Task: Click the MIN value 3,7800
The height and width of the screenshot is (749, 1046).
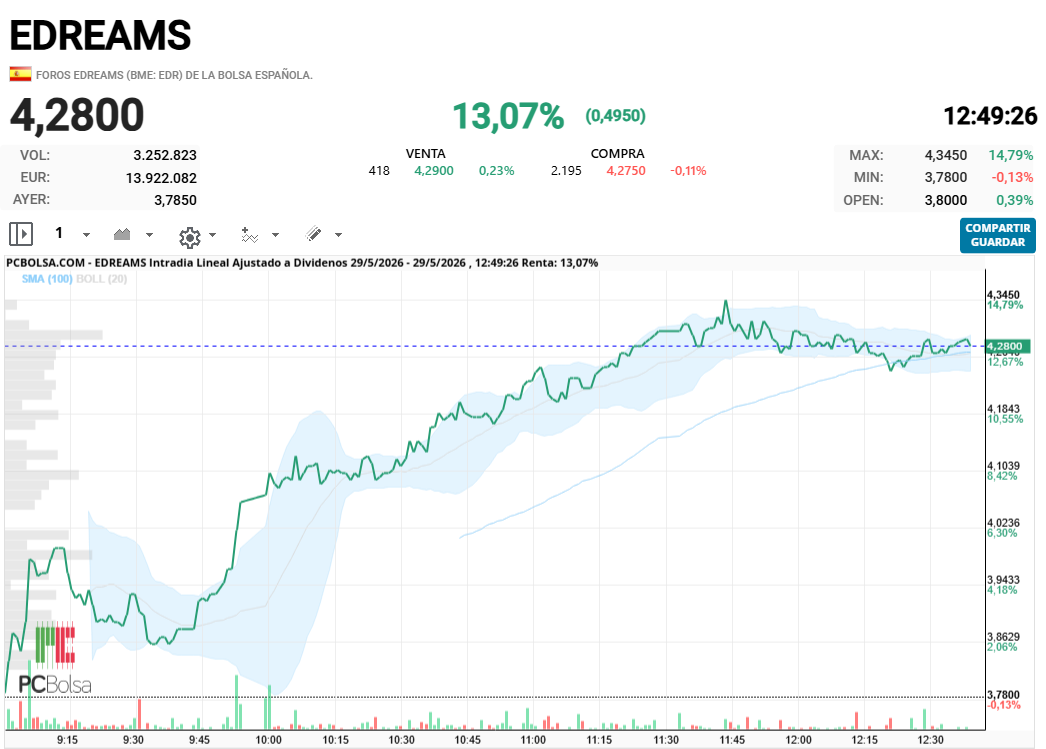Action: (x=946, y=177)
